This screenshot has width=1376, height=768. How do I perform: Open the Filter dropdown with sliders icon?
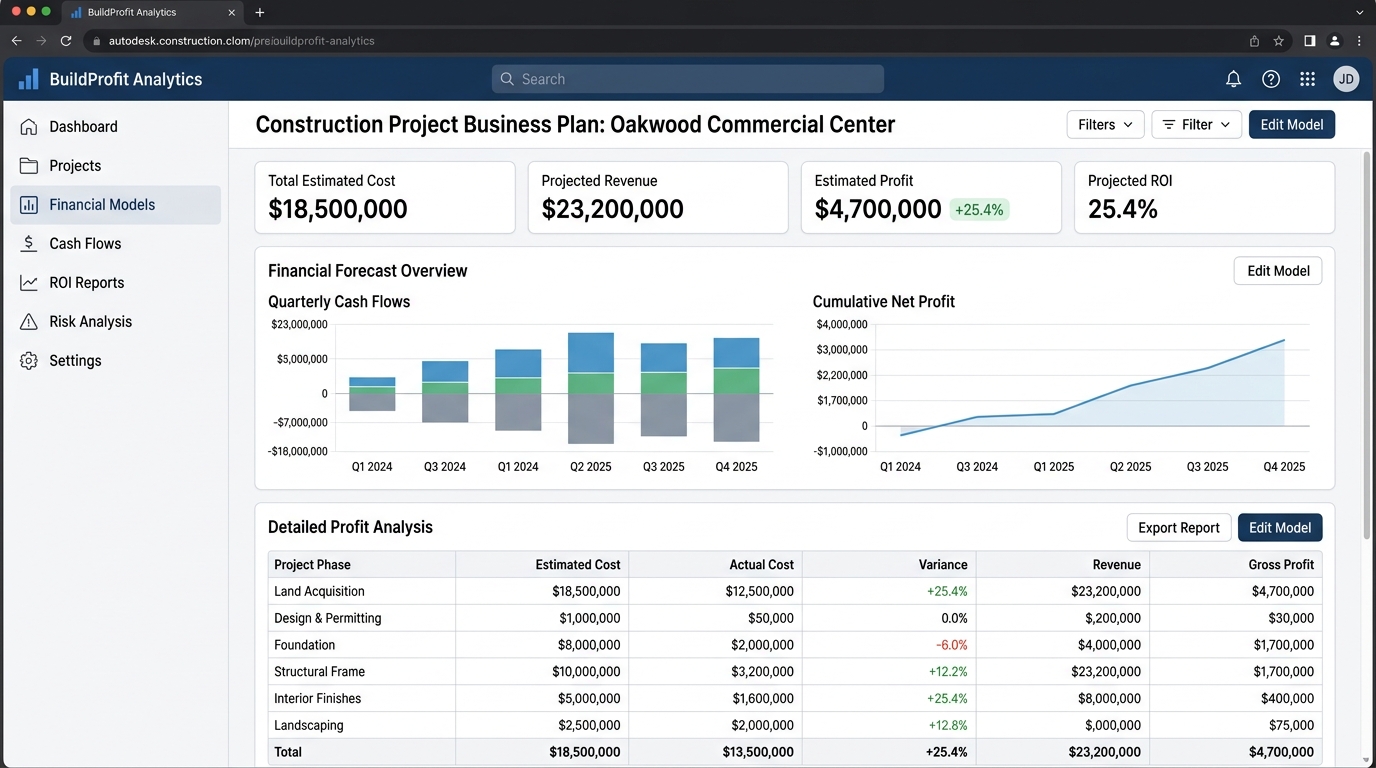(x=1197, y=124)
